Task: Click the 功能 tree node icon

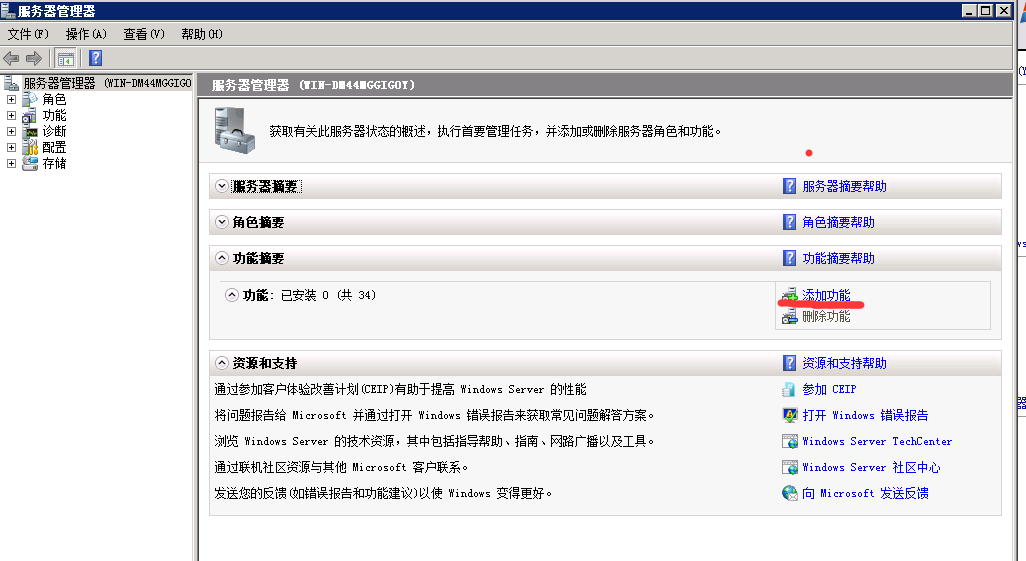Action: pyautogui.click(x=30, y=116)
